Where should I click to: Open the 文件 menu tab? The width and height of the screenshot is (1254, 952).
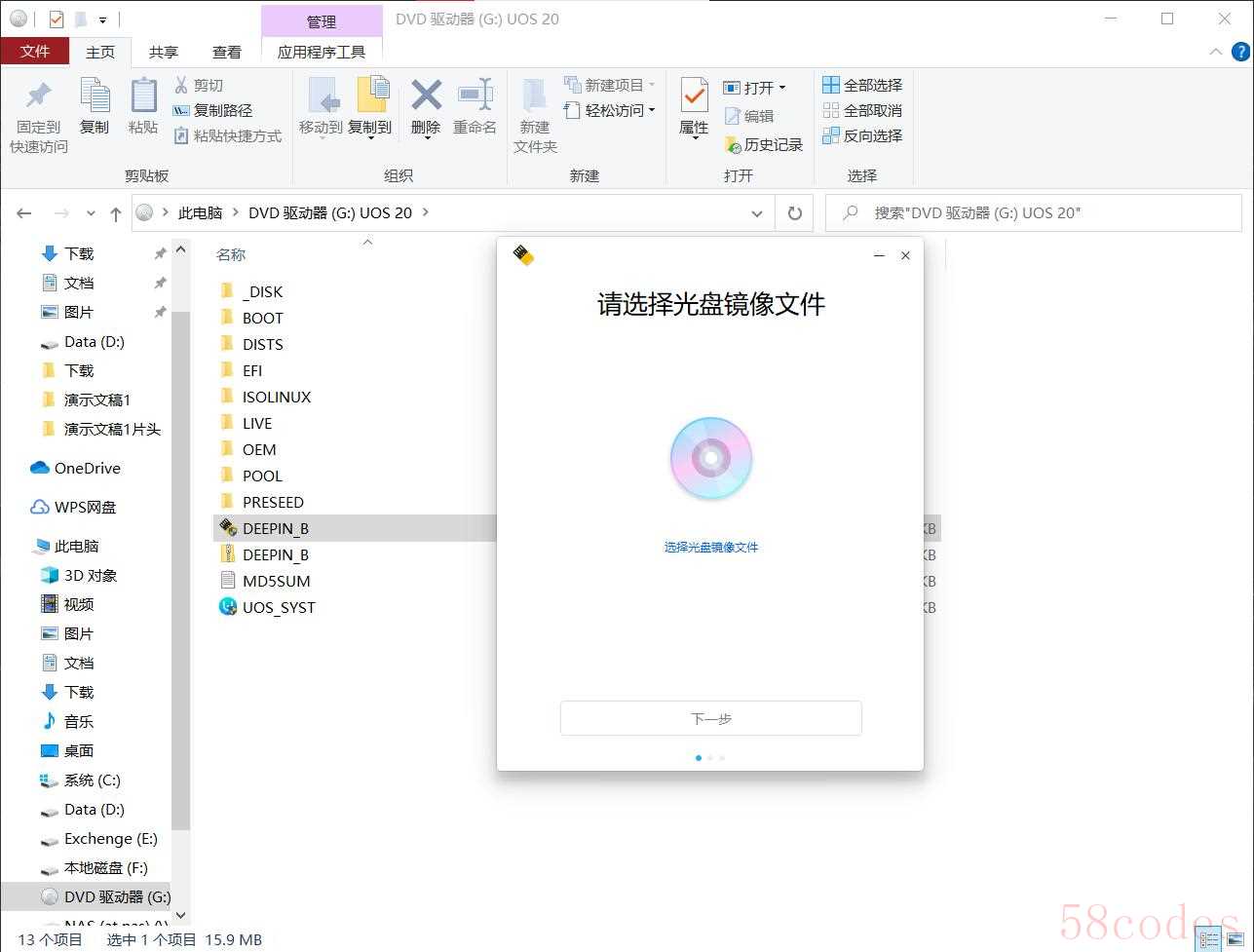tap(35, 51)
